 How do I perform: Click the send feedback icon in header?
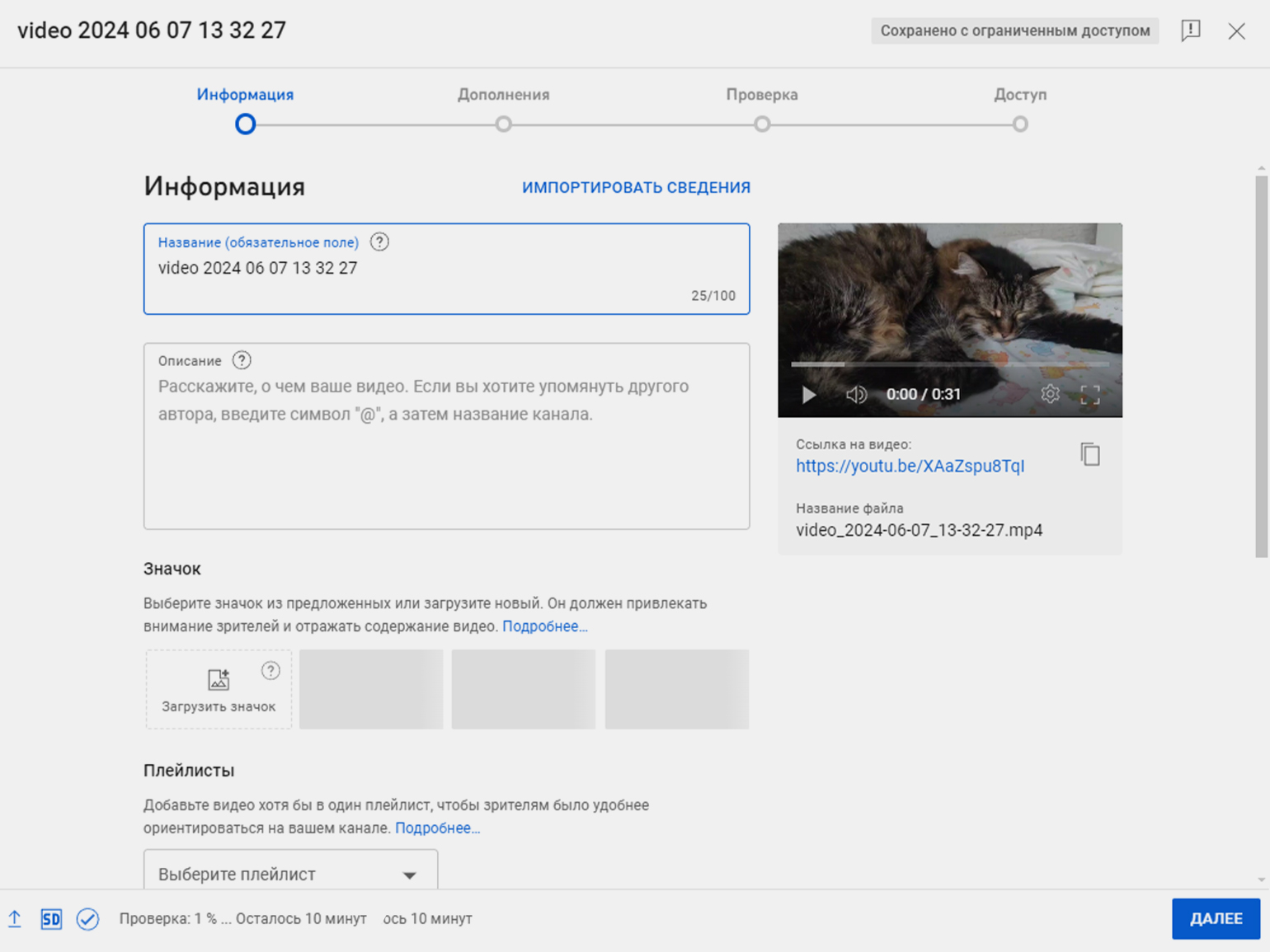point(1190,30)
